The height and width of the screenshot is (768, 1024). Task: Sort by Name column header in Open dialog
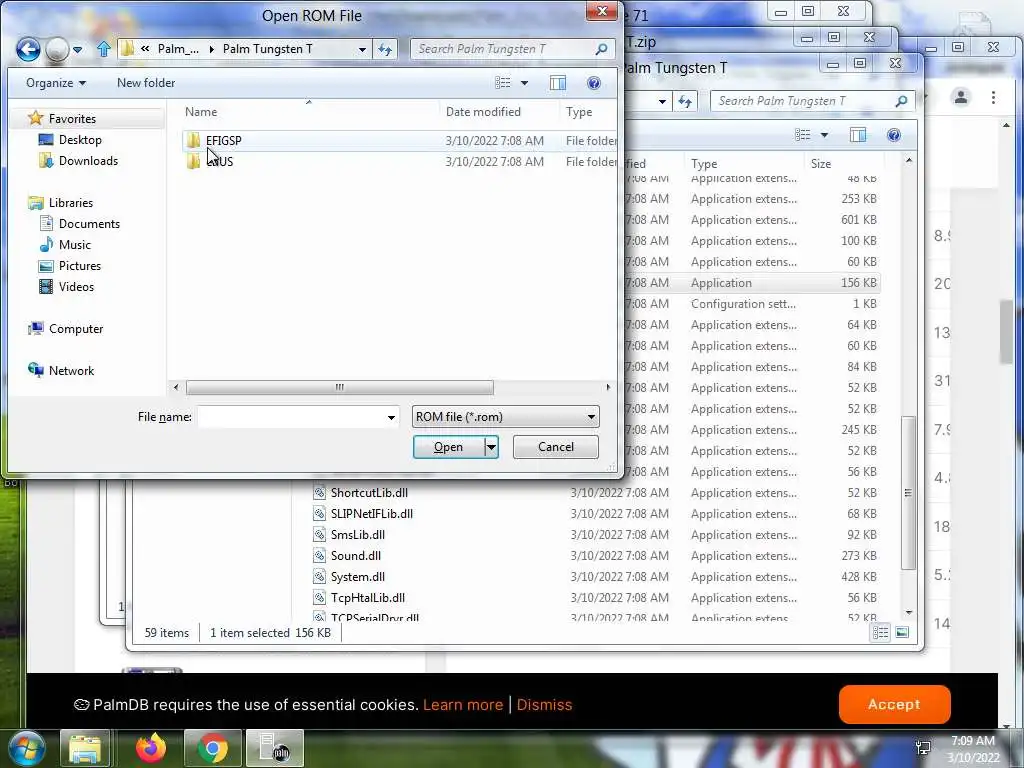200,112
